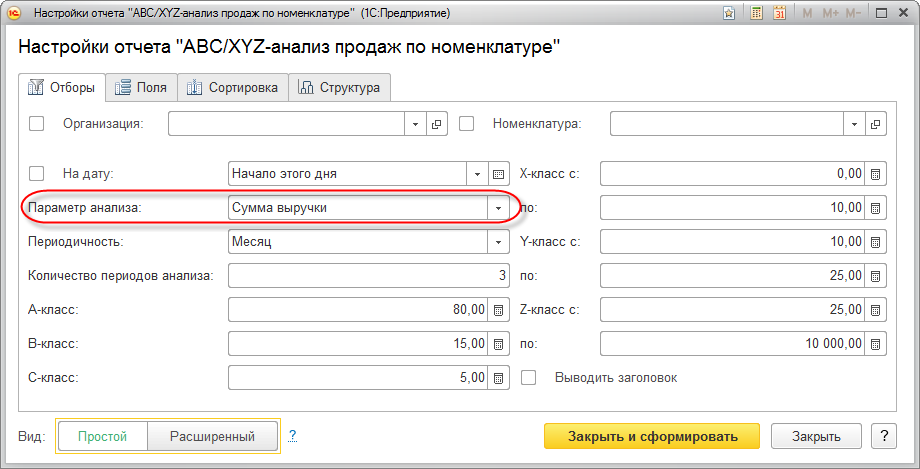Screen dimensions: 920x469
Task: Check the 'Выводить заголовок' option
Action: 529,378
